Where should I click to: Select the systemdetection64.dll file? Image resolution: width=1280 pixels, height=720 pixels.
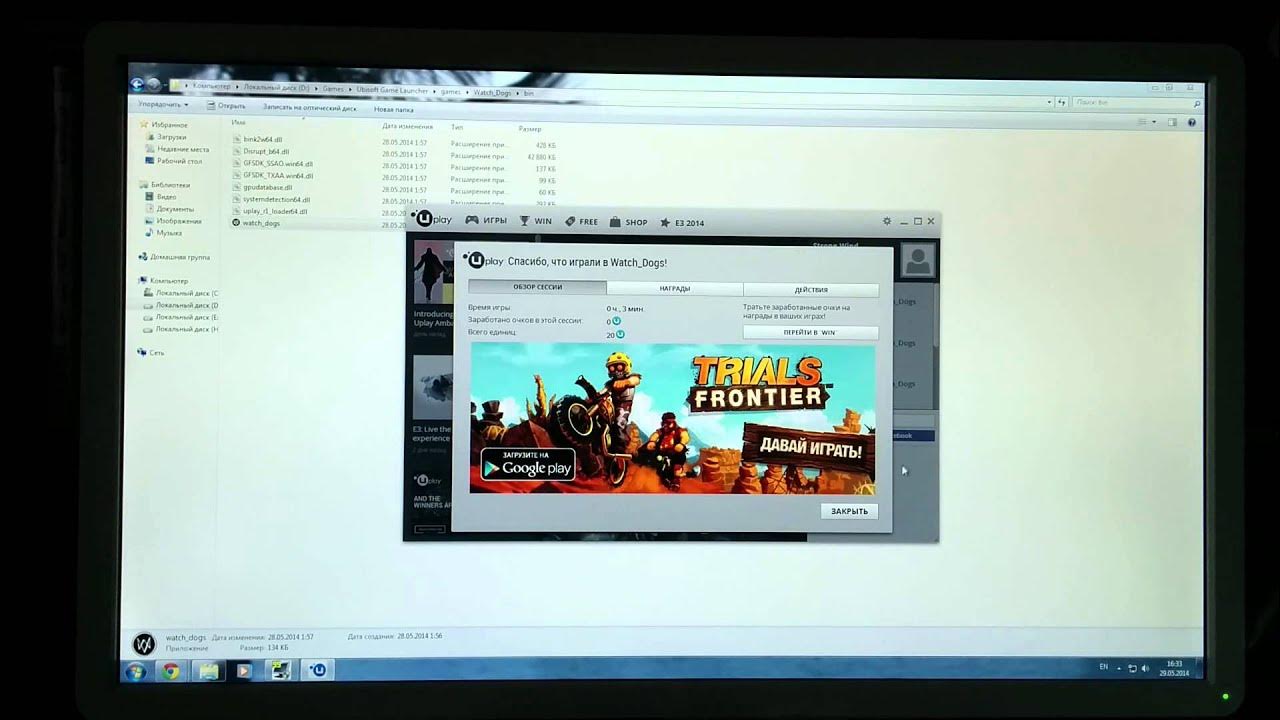point(271,199)
